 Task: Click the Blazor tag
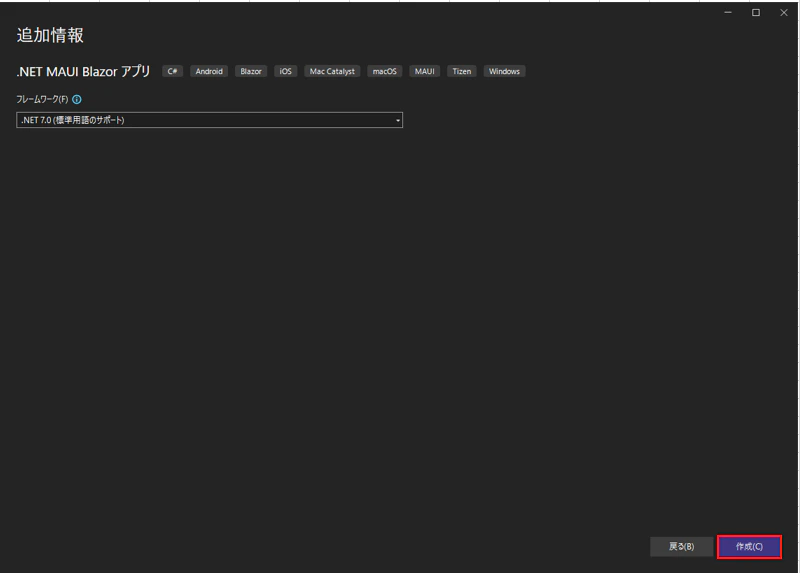pos(251,71)
